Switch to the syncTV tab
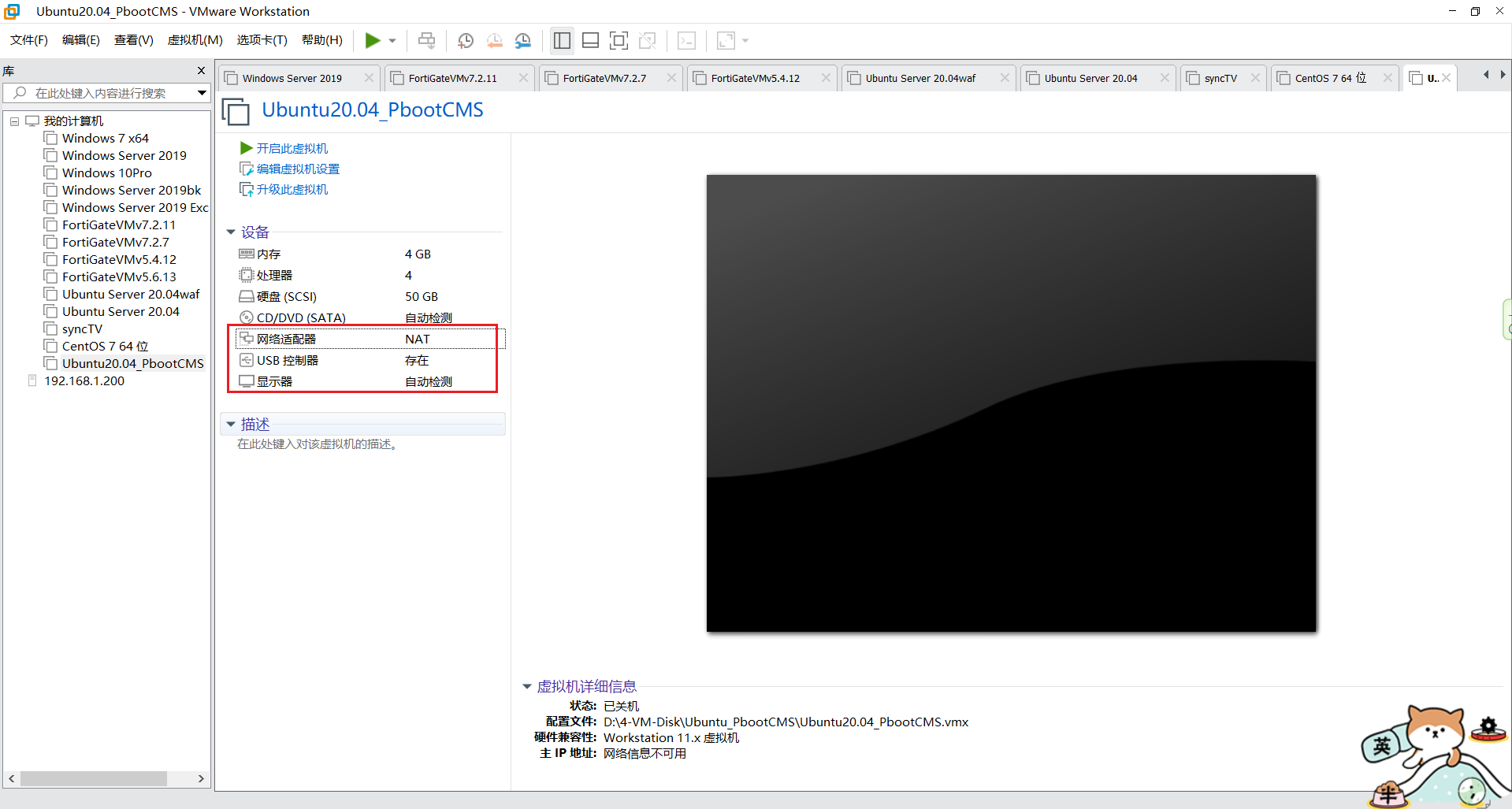 [1220, 78]
